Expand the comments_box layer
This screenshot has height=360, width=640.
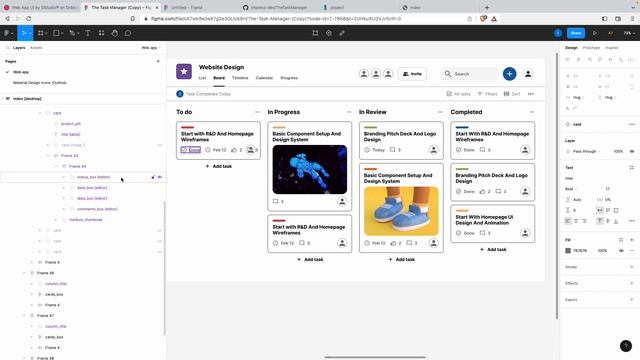(x=64, y=209)
